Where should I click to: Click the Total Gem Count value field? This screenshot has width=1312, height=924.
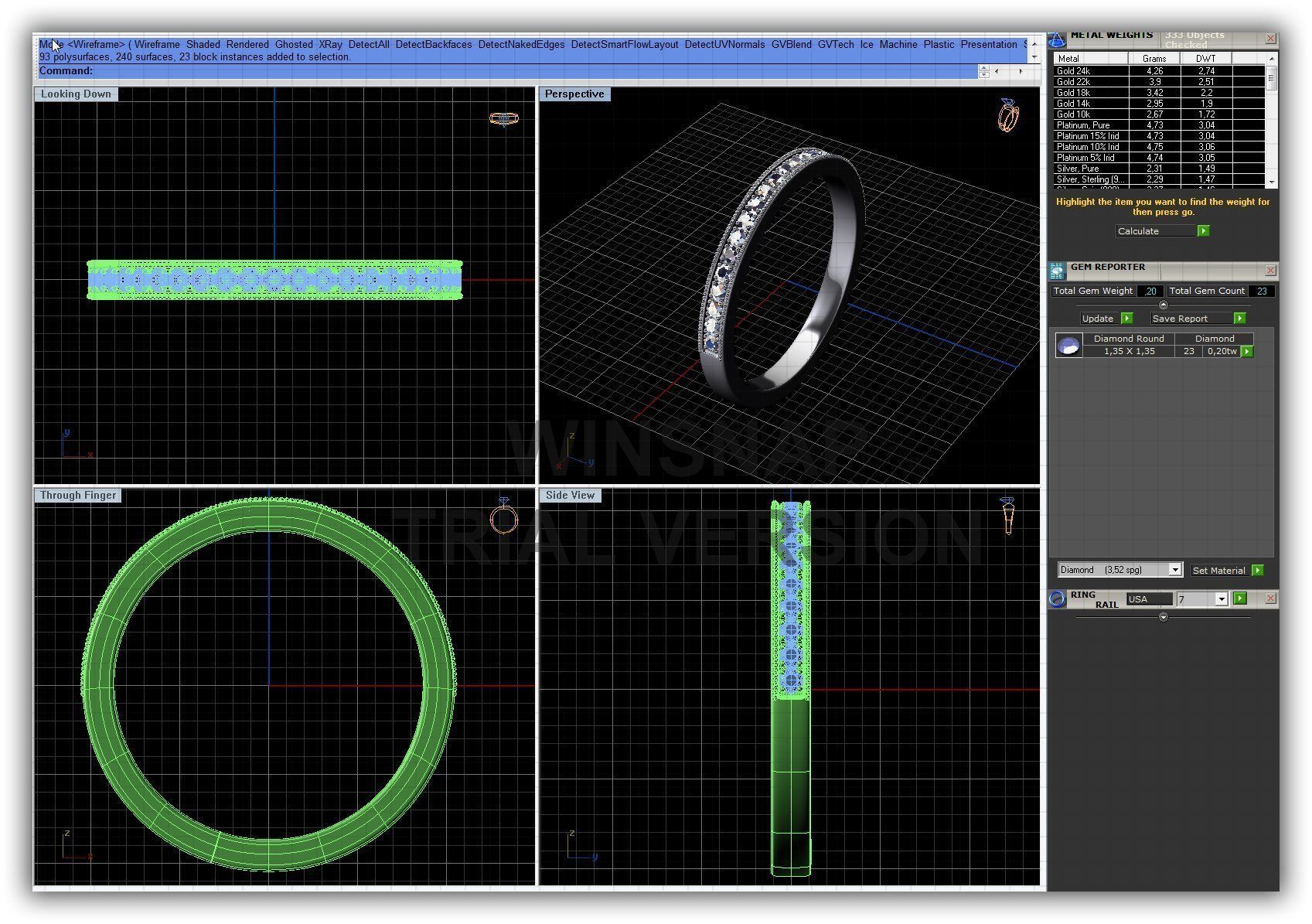[x=1262, y=292]
